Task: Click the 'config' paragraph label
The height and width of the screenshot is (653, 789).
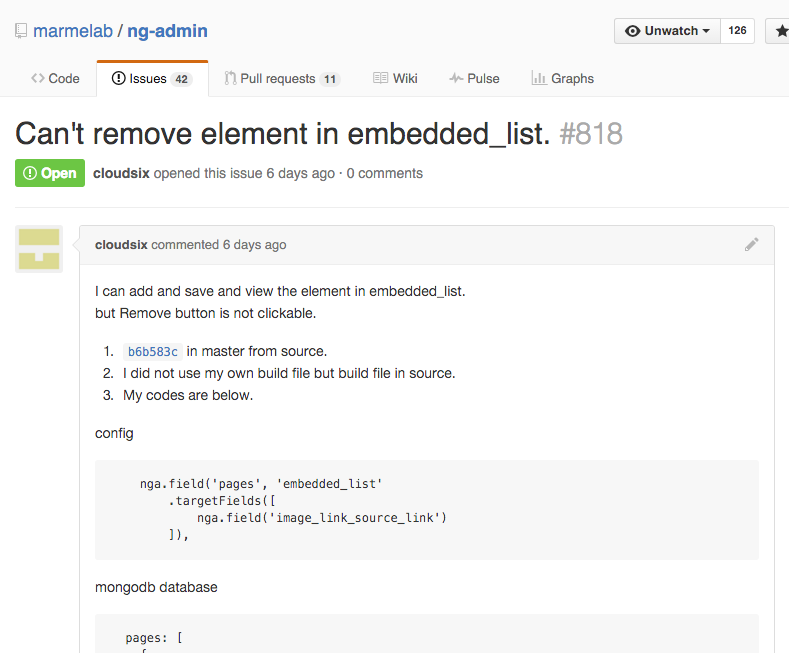Action: coord(114,433)
